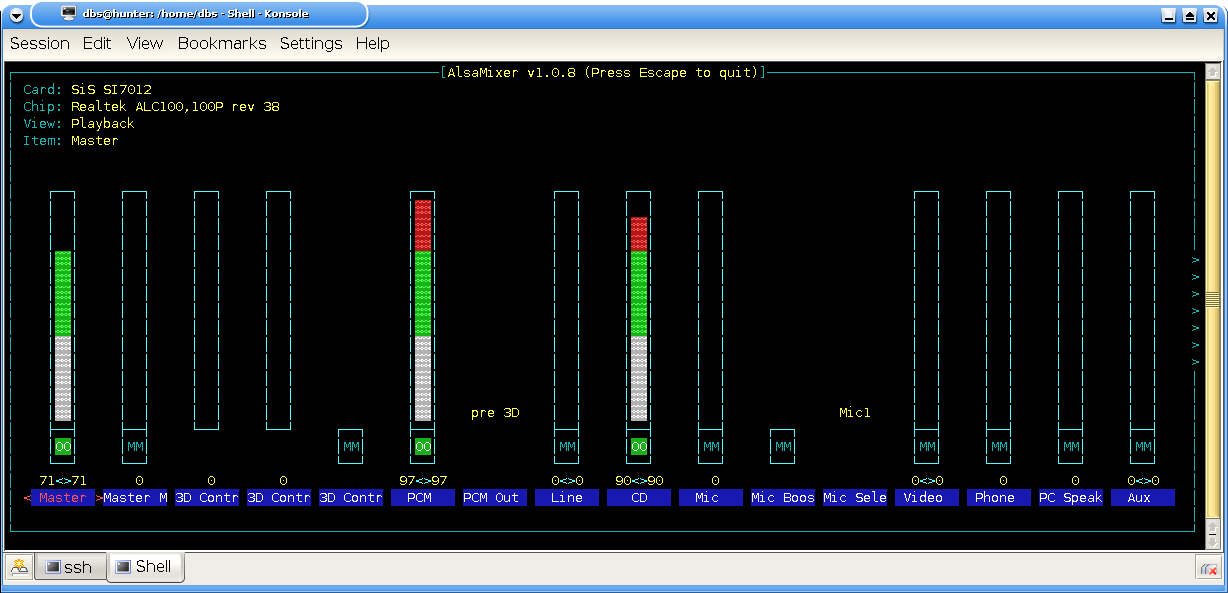Switch to the ssh session tab
The height and width of the screenshot is (593, 1228).
69,567
